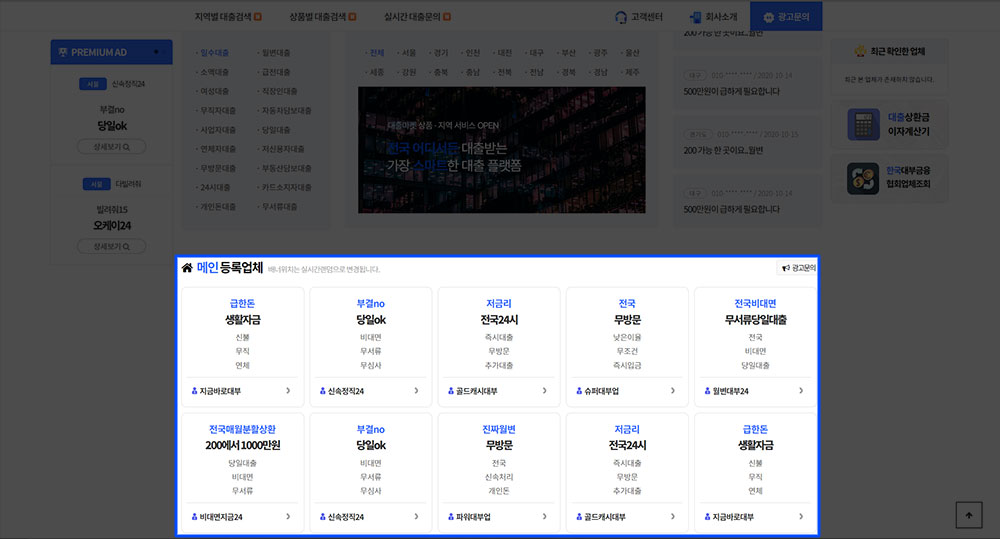This screenshot has width=1000, height=539.
Task: Click the 한국대부금융 협회업체조회 icon
Action: (862, 177)
